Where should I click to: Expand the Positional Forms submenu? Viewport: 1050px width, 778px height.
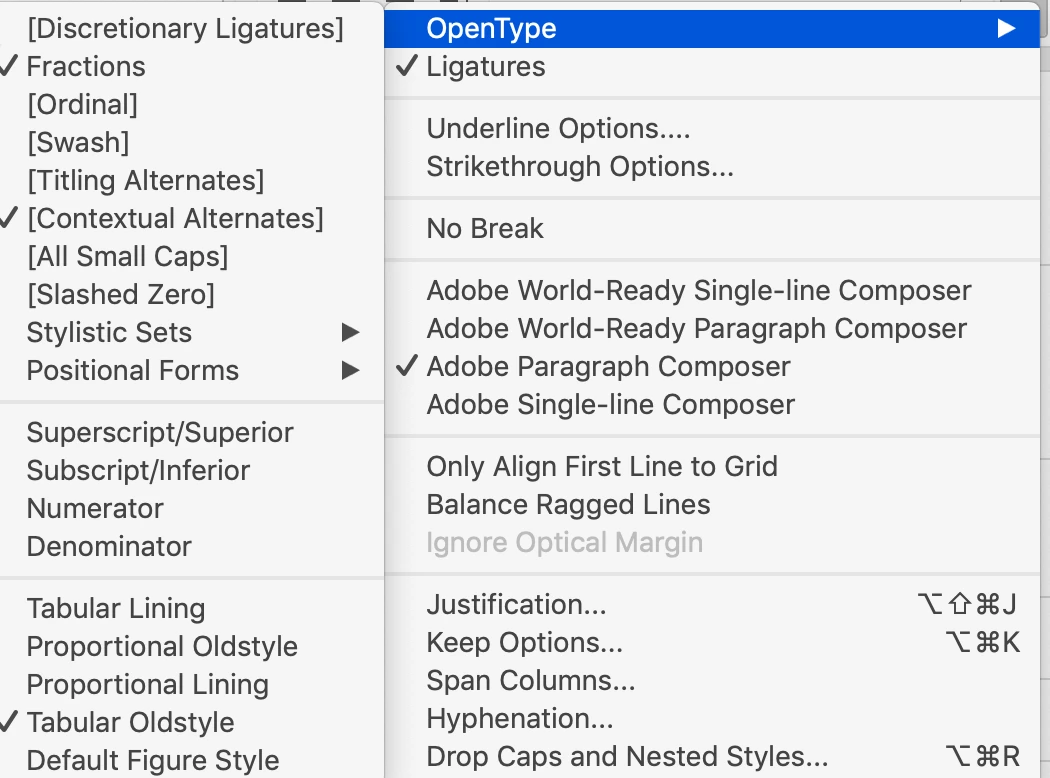pyautogui.click(x=192, y=371)
